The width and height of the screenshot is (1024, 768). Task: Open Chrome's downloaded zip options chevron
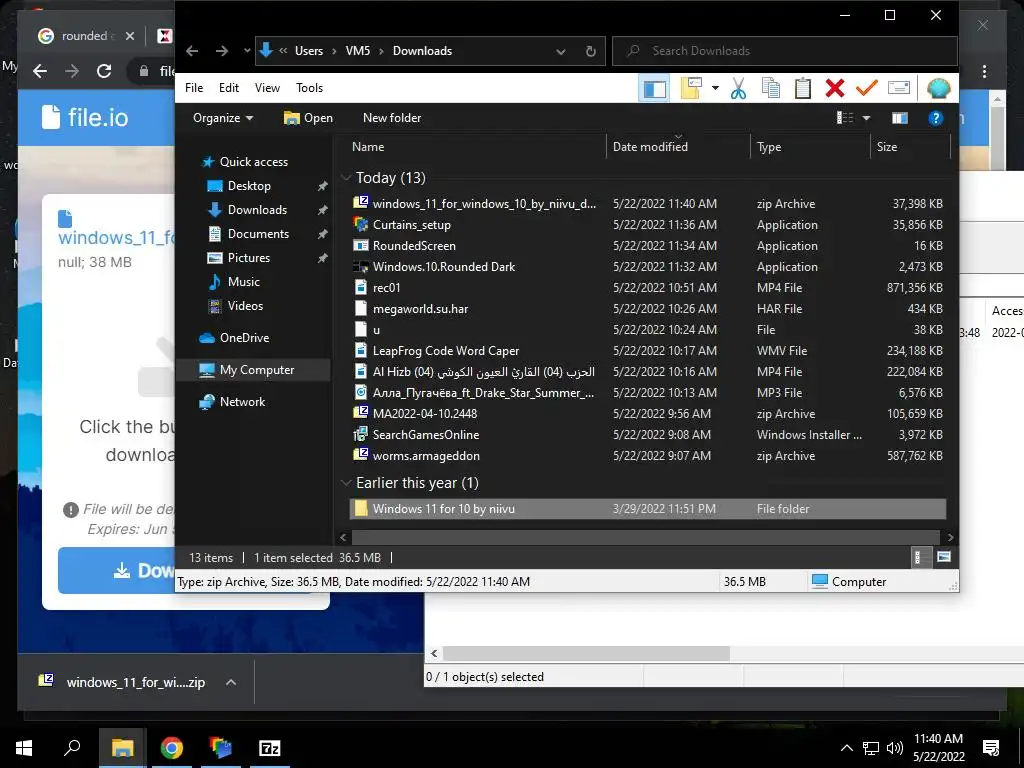tap(231, 682)
